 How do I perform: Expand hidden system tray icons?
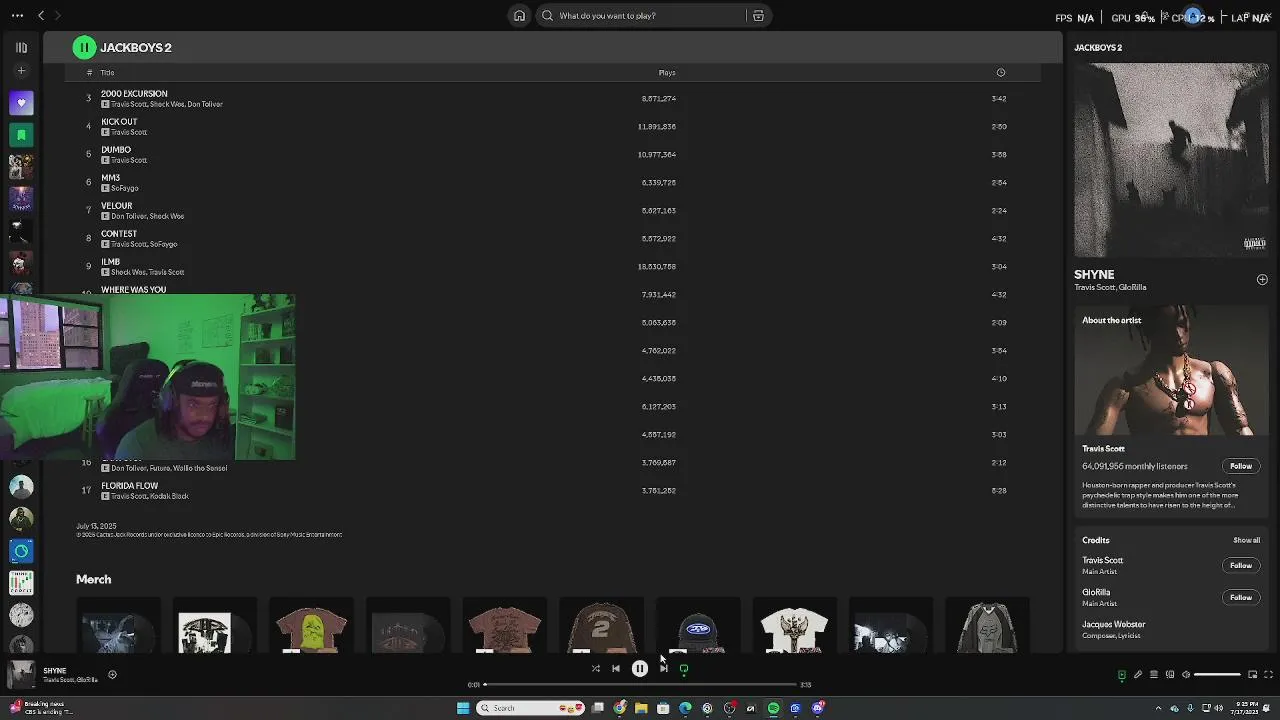[x=1159, y=708]
